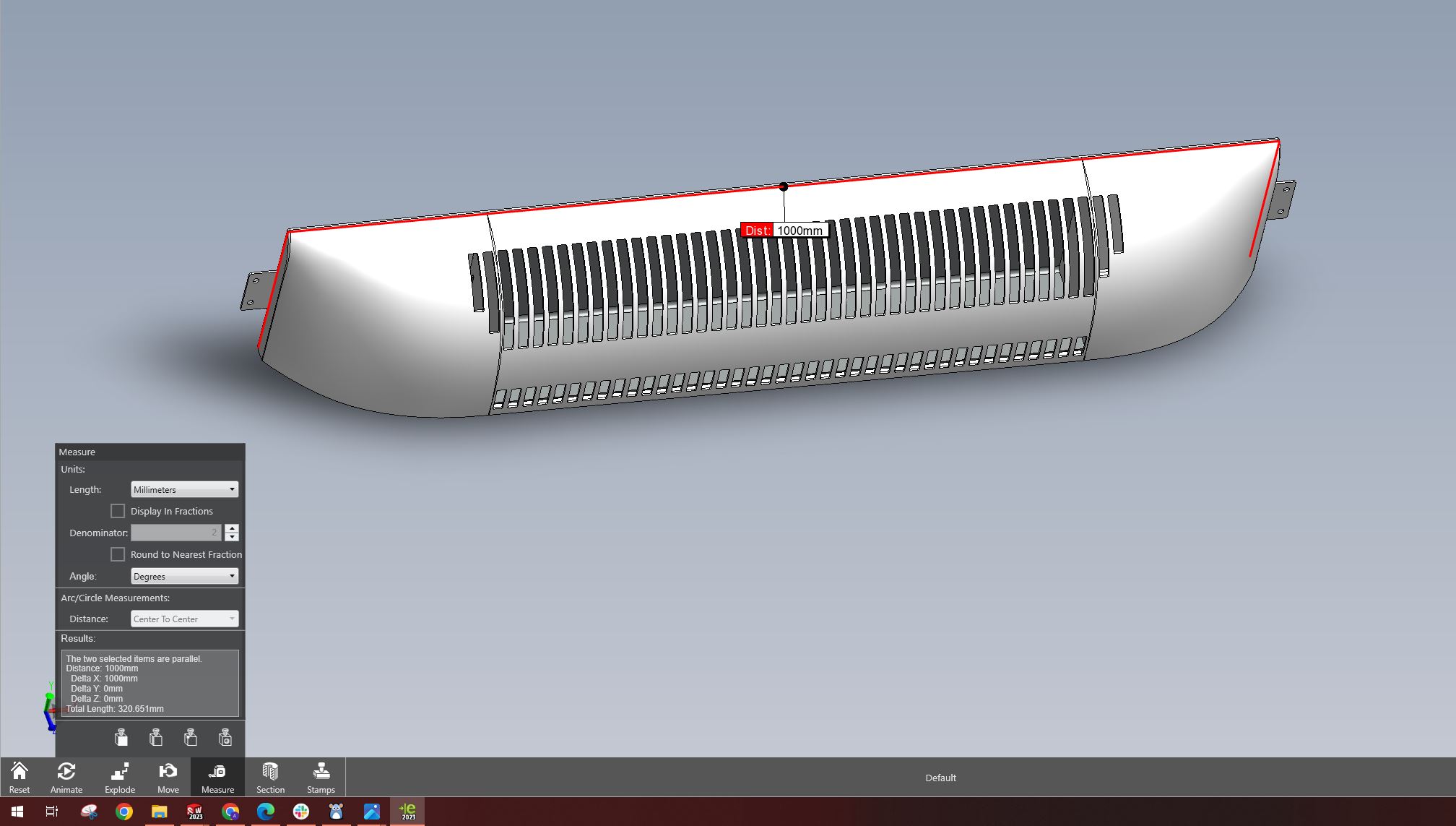Increase the Denominator stepper value
The image size is (1456, 826).
coord(232,528)
